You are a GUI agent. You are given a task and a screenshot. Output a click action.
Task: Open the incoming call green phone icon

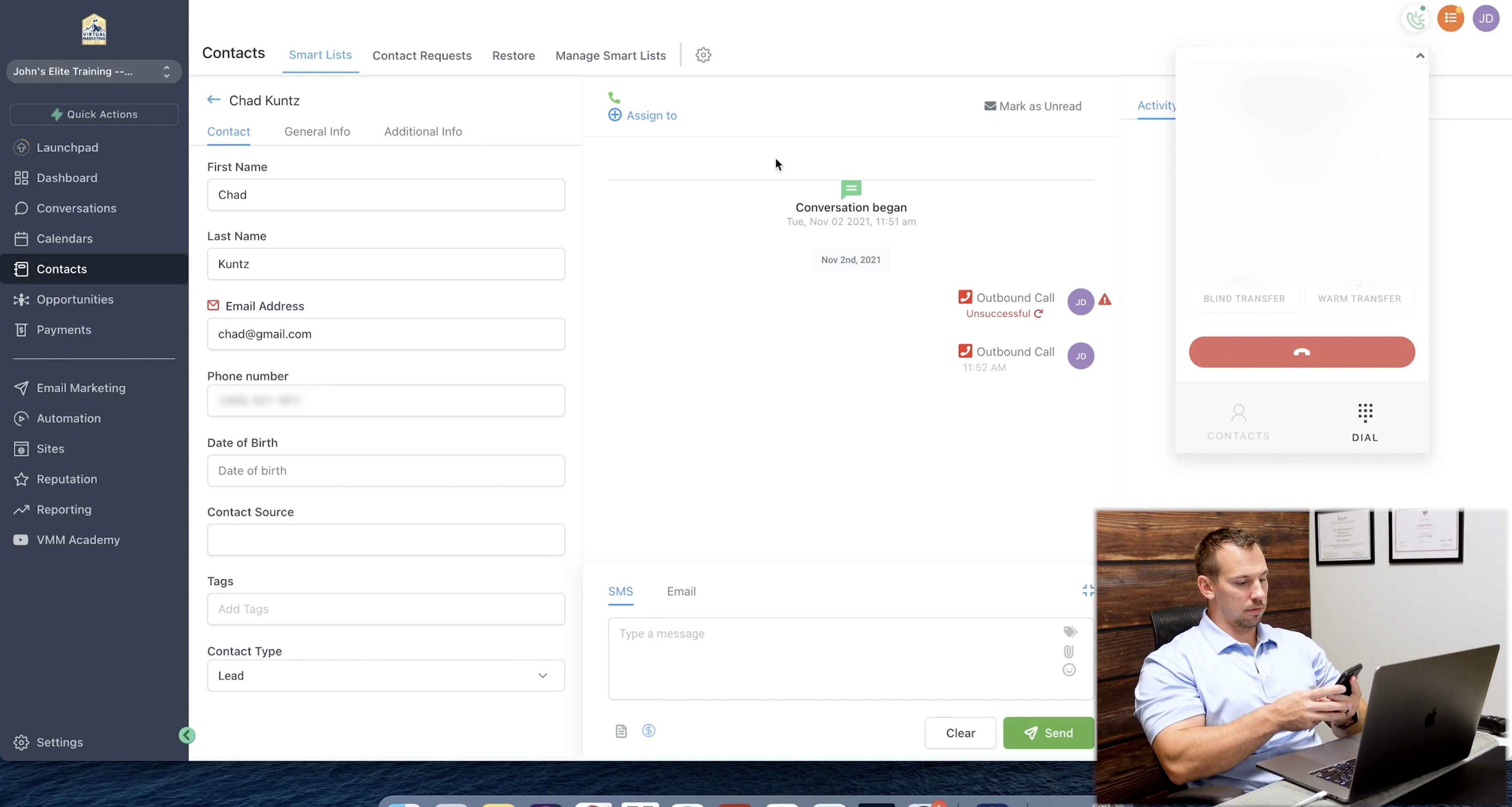pyautogui.click(x=1415, y=19)
